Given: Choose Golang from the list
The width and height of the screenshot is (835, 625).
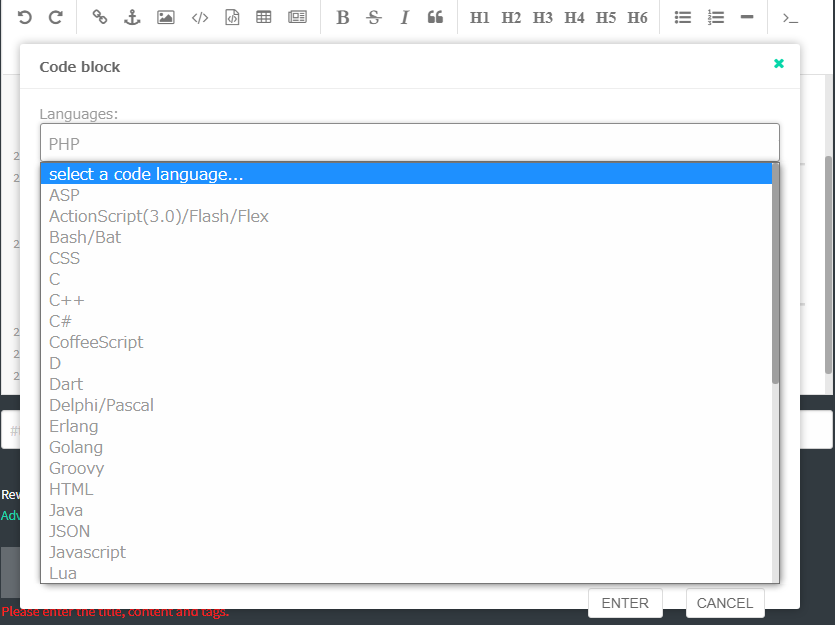Looking at the screenshot, I should (x=406, y=447).
